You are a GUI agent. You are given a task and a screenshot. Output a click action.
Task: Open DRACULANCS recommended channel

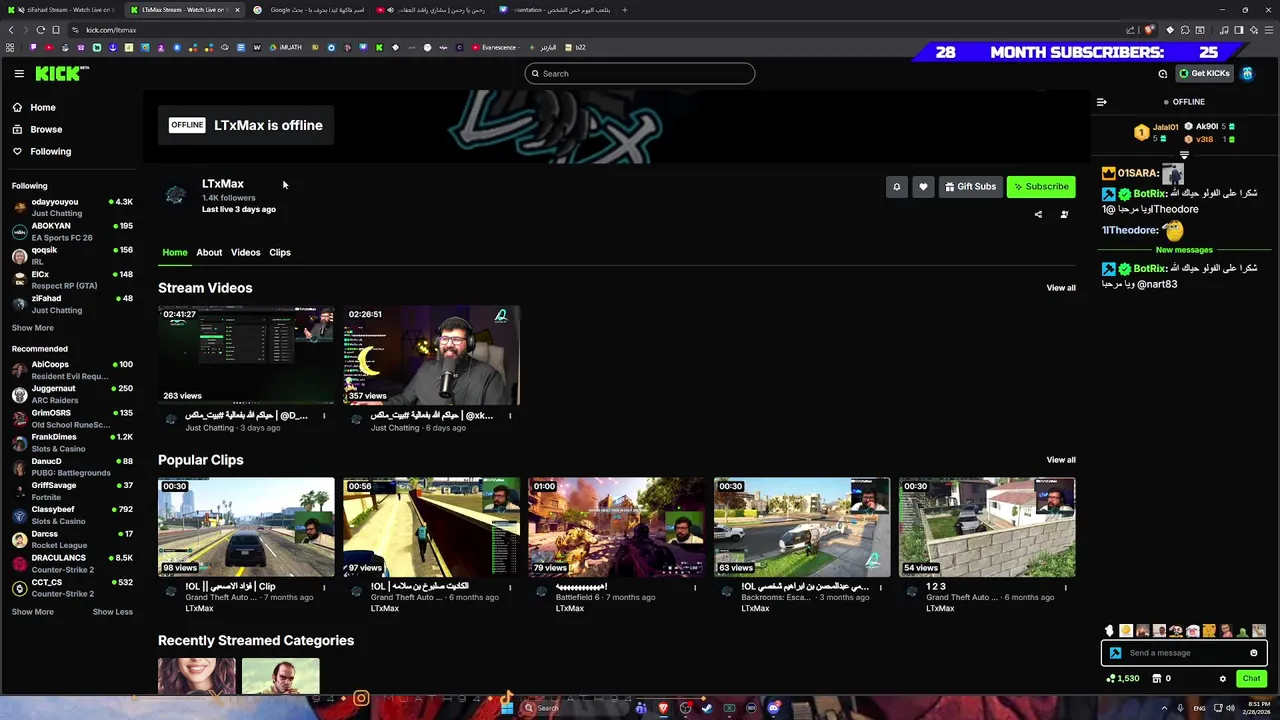coord(72,563)
